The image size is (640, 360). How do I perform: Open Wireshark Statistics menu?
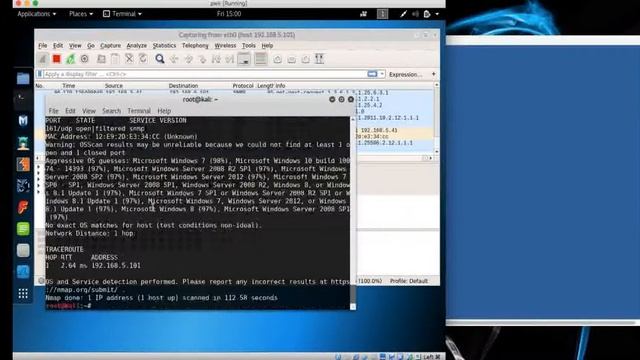point(164,46)
